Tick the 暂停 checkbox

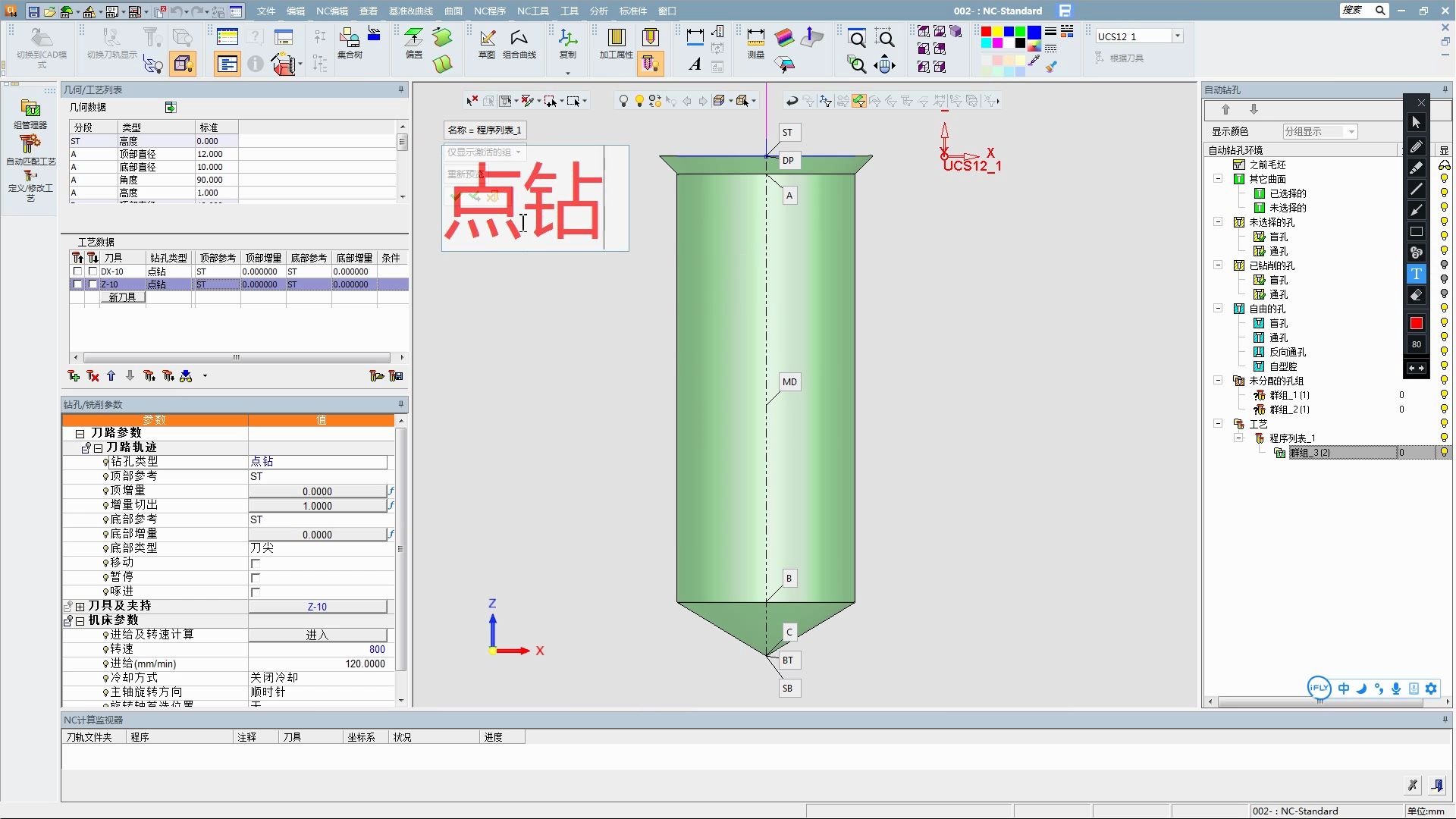point(256,578)
